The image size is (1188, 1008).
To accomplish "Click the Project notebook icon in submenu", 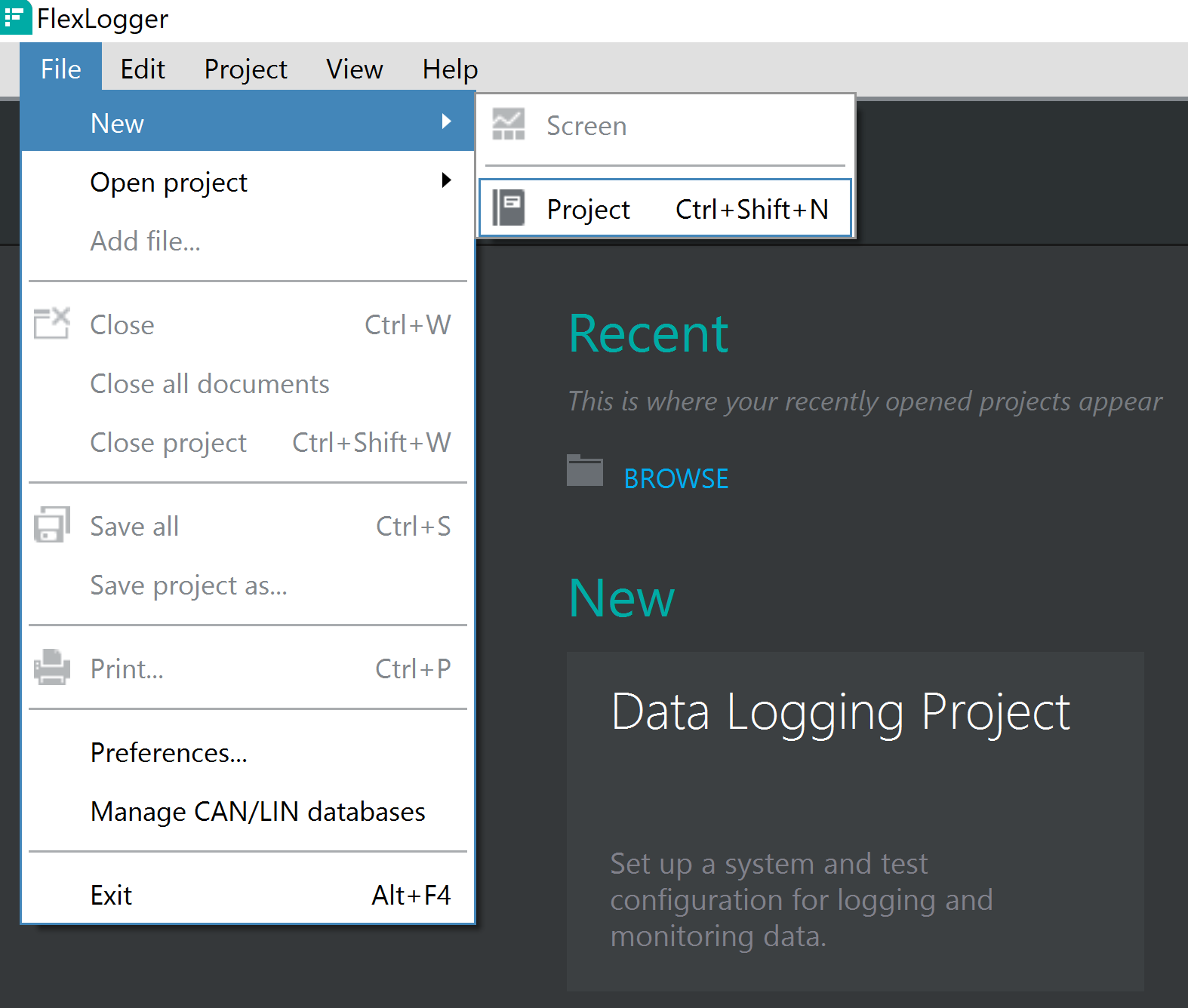I will 508,207.
